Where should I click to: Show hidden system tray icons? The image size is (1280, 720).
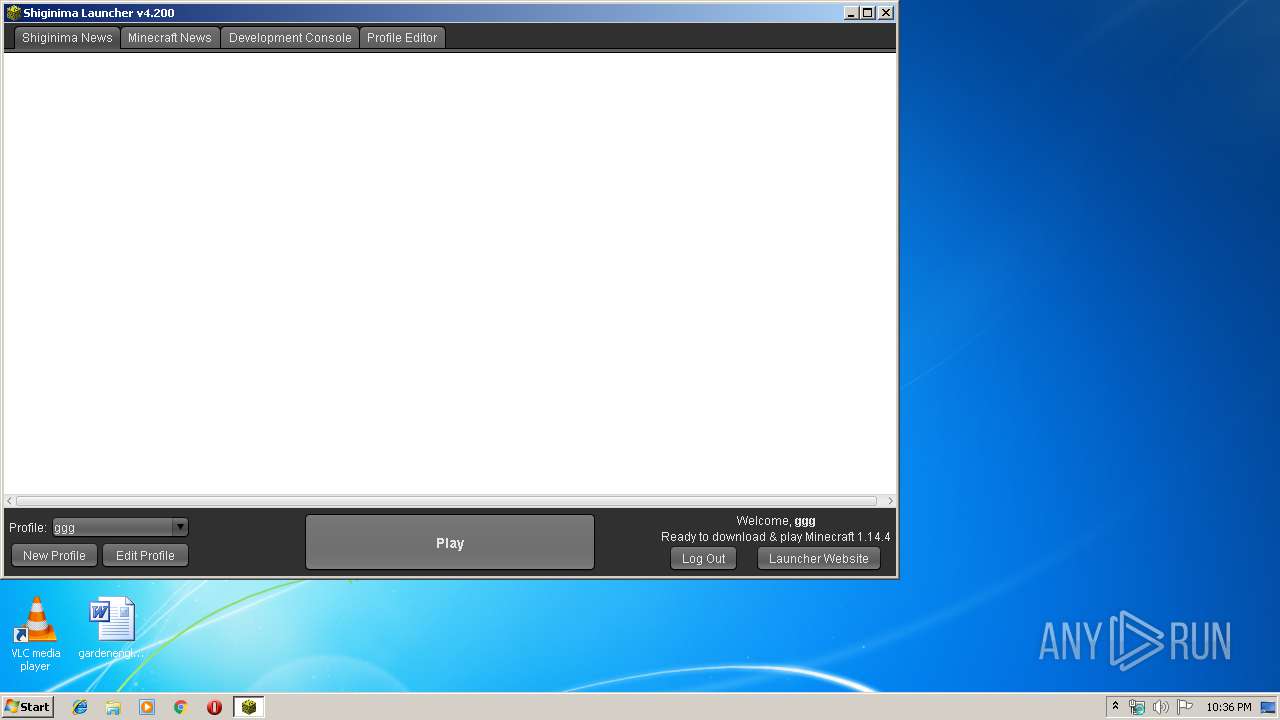coord(1116,707)
